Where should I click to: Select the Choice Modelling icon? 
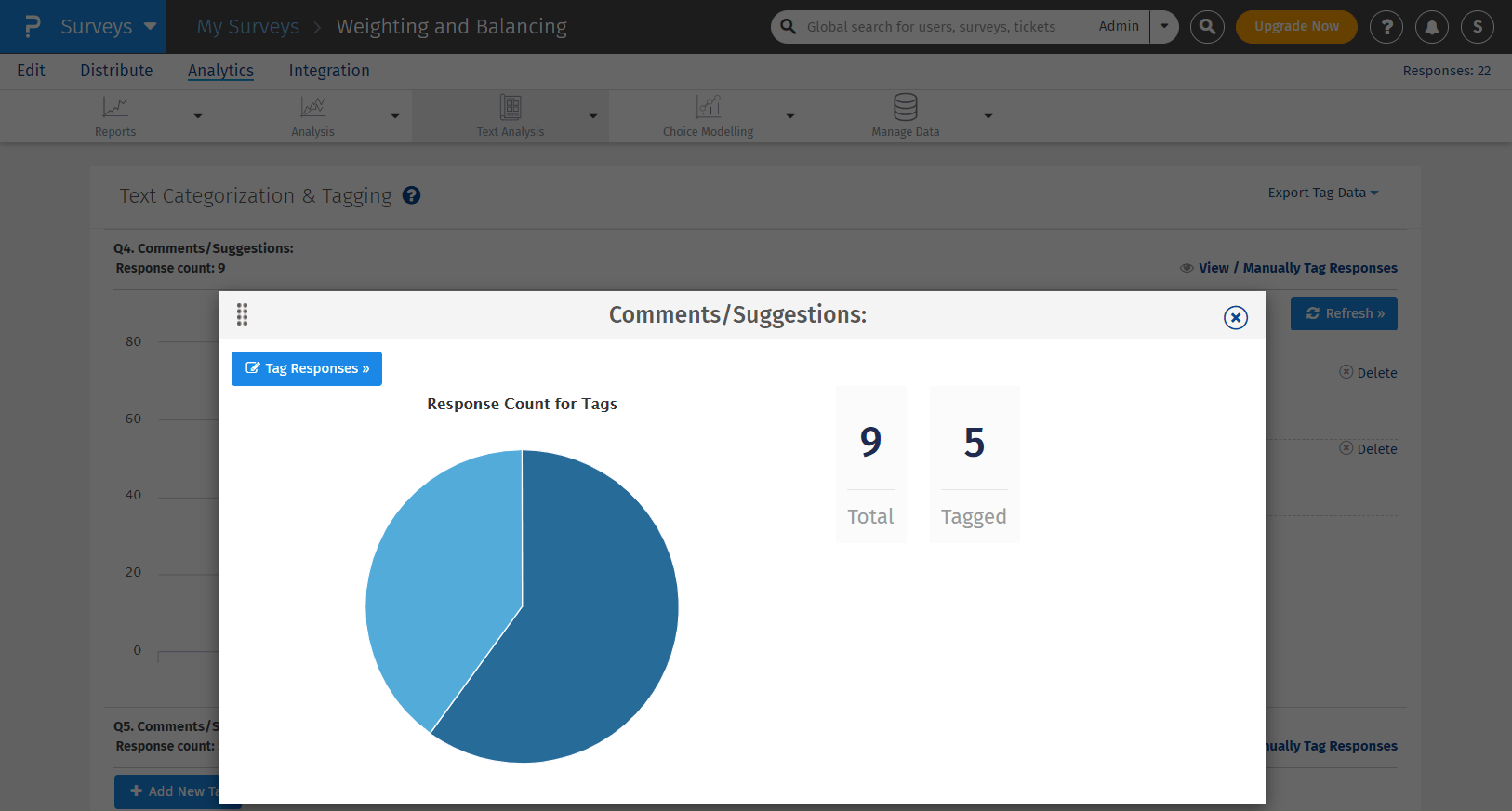tap(708, 107)
